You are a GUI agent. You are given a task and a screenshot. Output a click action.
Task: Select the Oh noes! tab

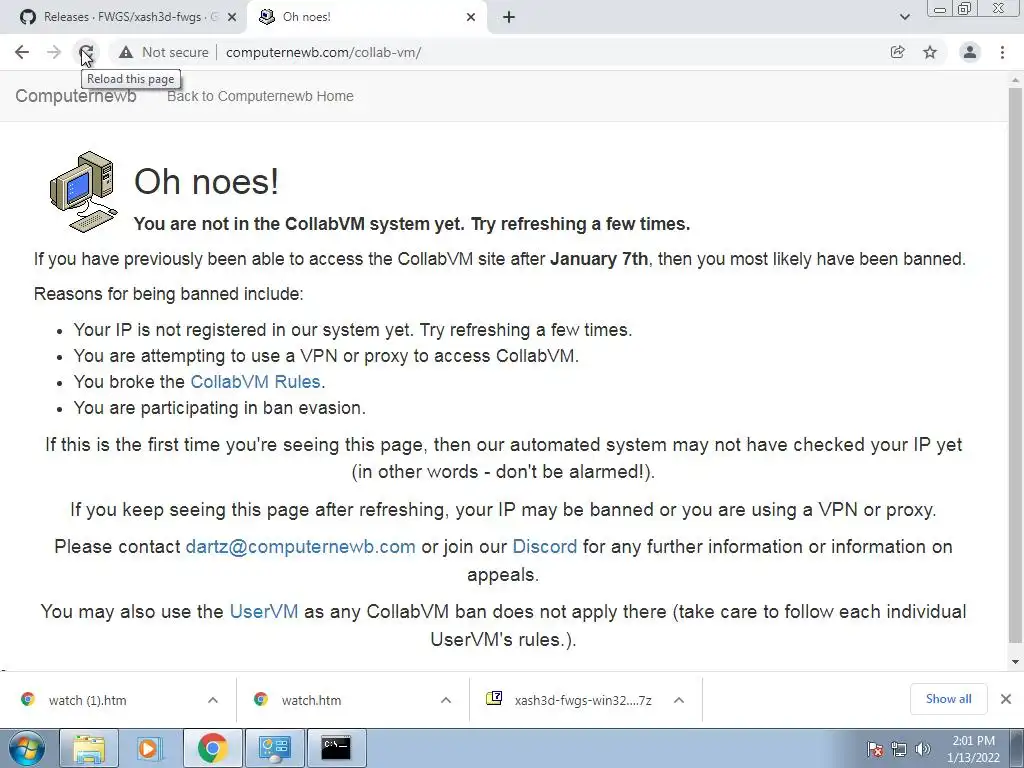click(366, 17)
